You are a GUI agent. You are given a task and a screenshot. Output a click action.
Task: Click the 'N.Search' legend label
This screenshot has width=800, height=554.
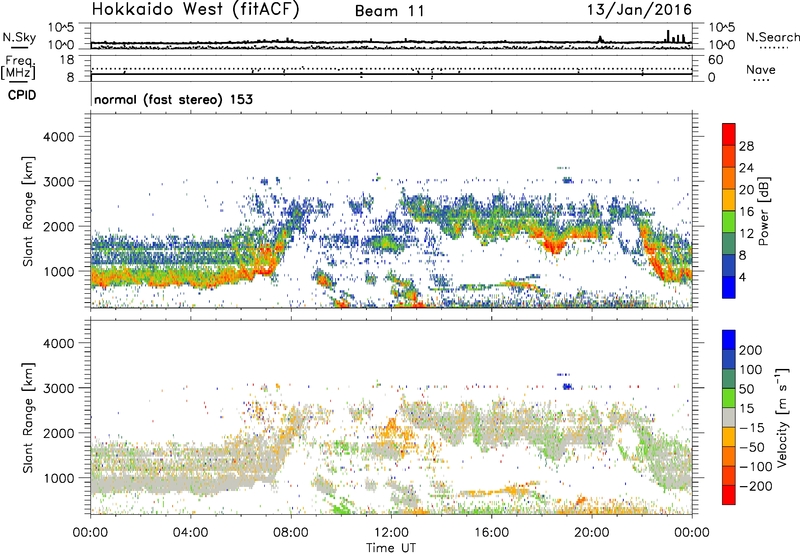pos(772,37)
